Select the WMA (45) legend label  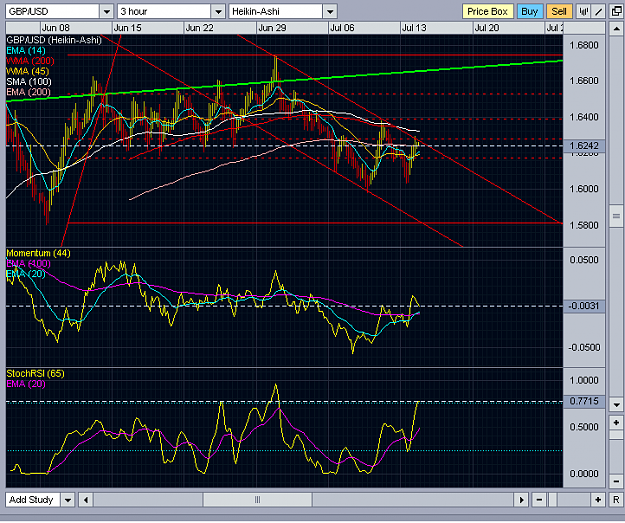[28, 71]
